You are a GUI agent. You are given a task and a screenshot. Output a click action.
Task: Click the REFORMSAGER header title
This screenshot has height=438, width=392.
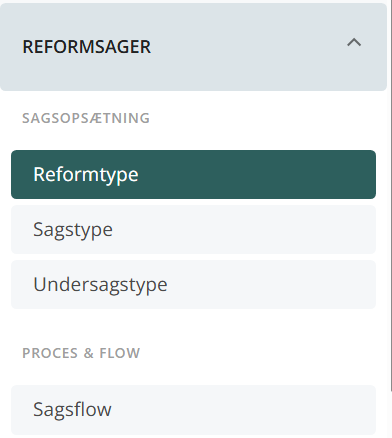[87, 47]
